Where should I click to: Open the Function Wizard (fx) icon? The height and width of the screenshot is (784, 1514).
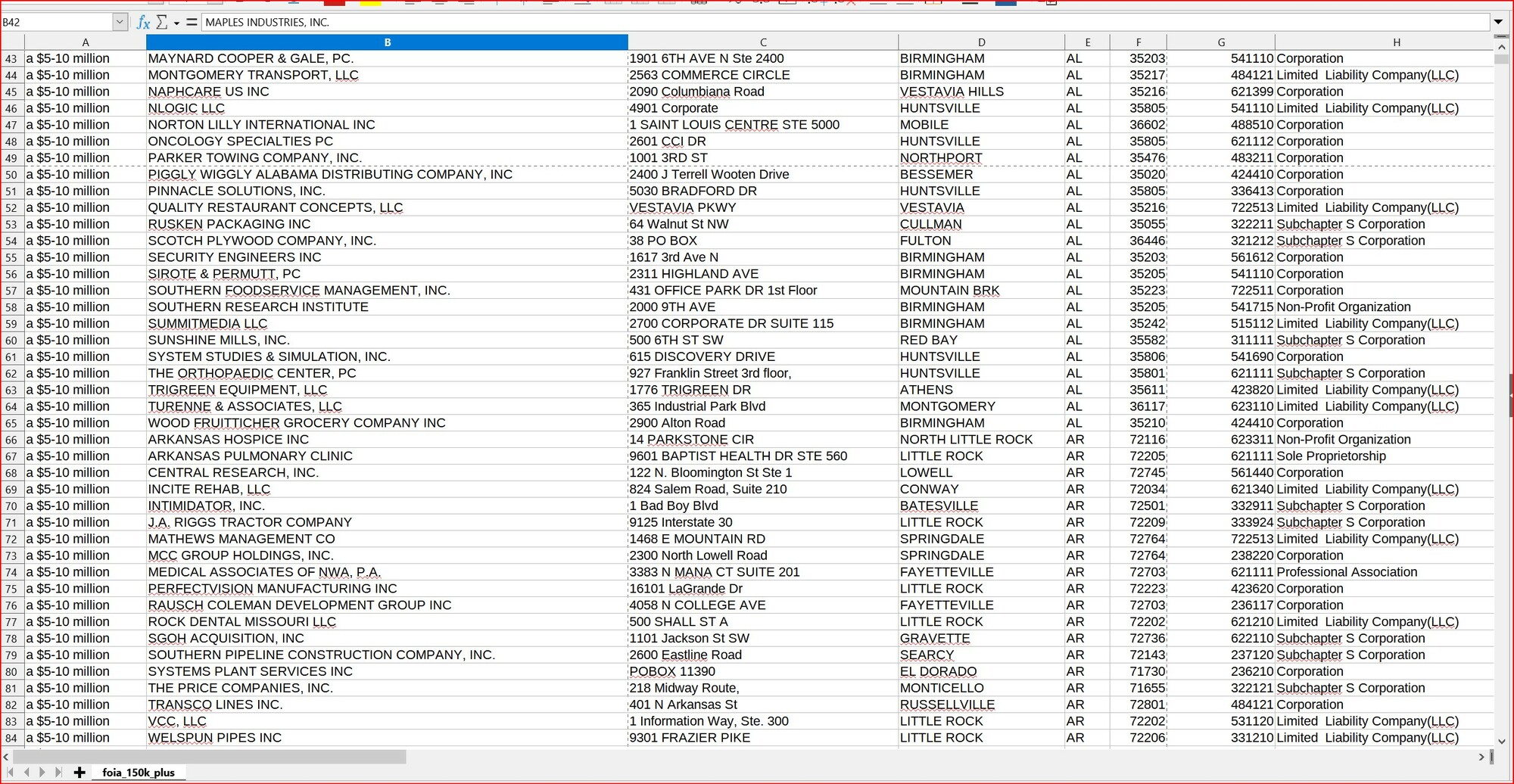click(x=143, y=23)
